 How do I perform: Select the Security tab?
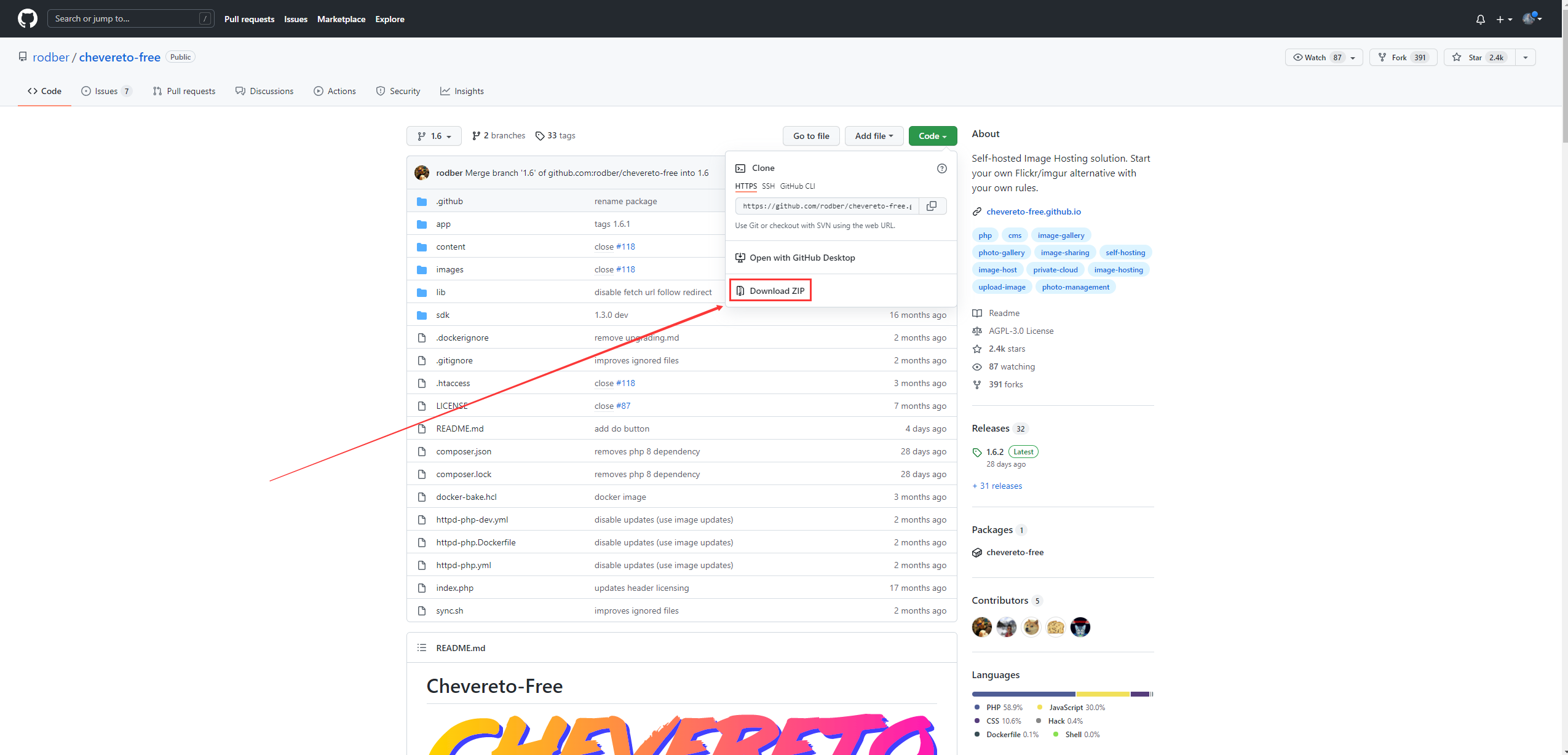pyautogui.click(x=398, y=91)
